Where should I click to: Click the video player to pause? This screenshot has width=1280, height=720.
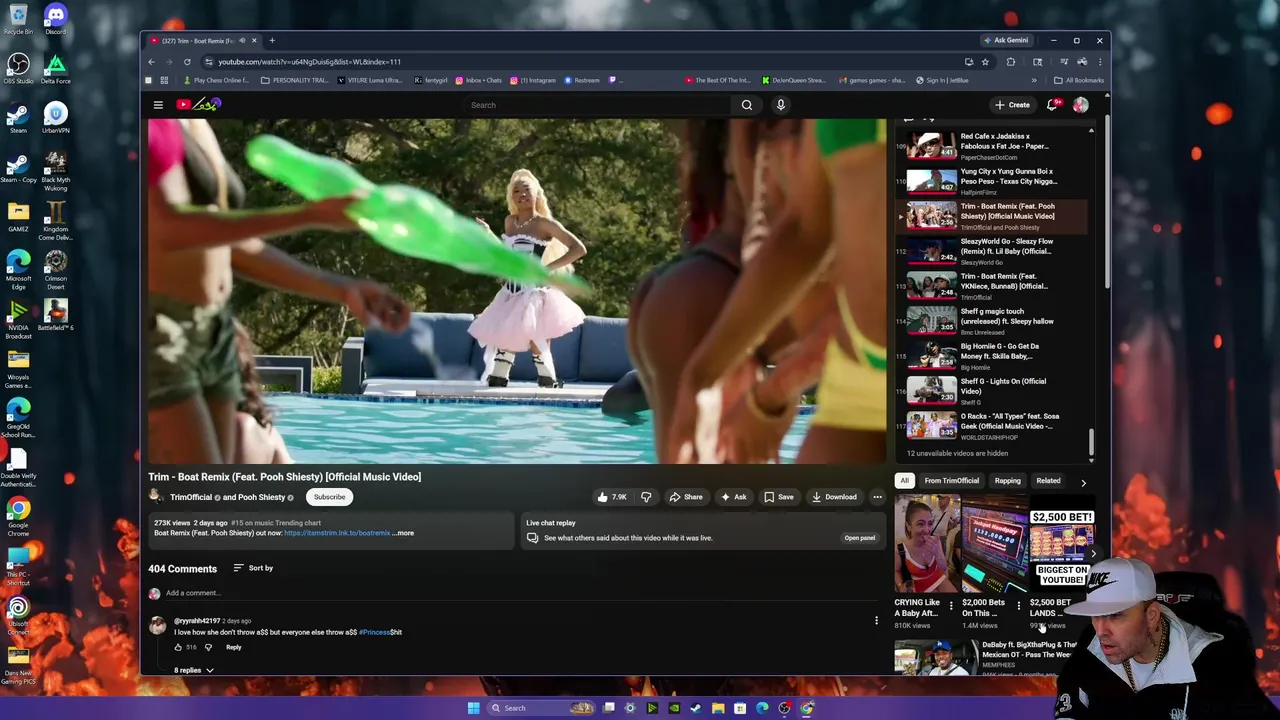click(x=517, y=291)
